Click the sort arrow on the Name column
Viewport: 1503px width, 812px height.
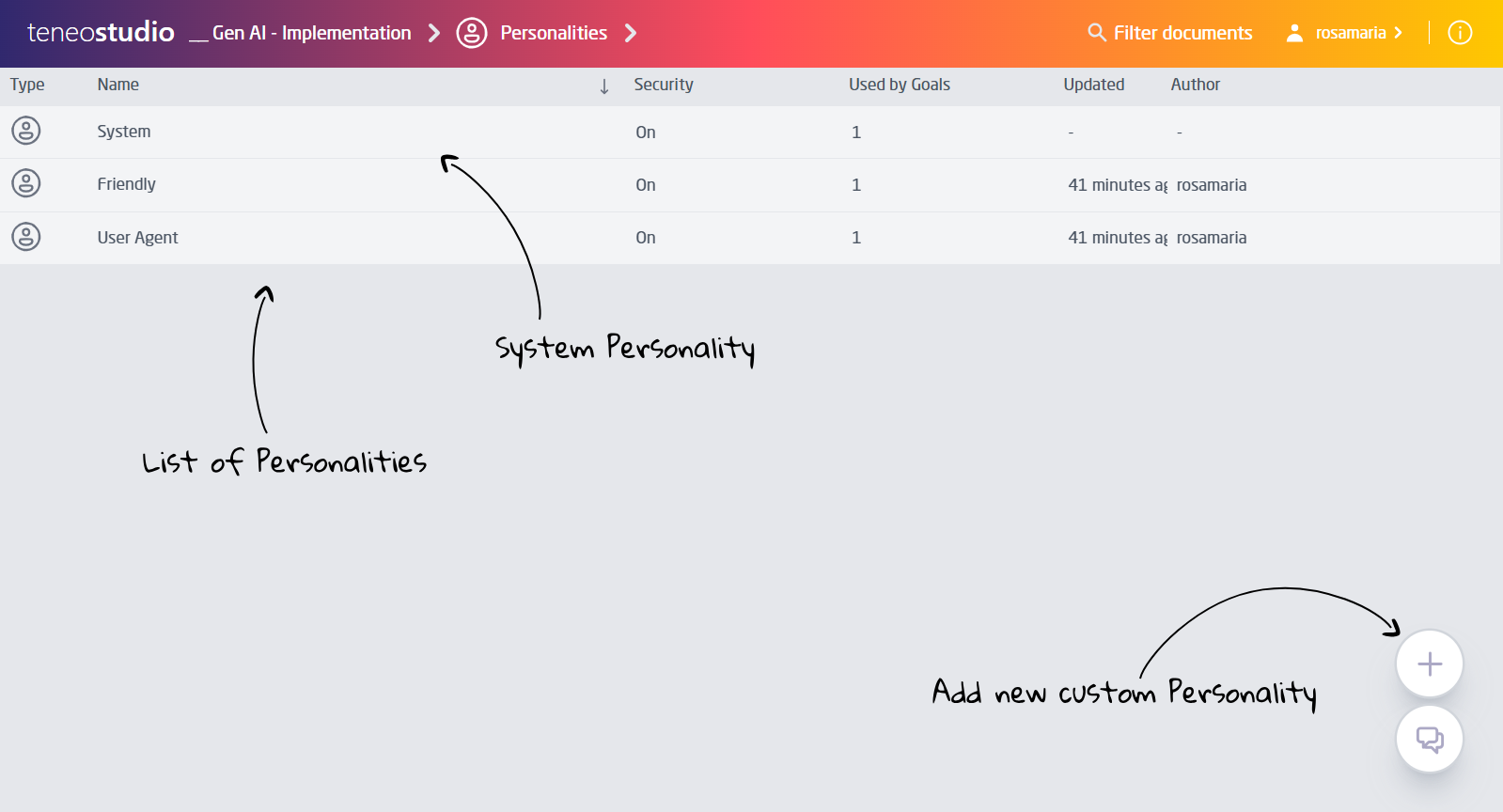point(603,86)
